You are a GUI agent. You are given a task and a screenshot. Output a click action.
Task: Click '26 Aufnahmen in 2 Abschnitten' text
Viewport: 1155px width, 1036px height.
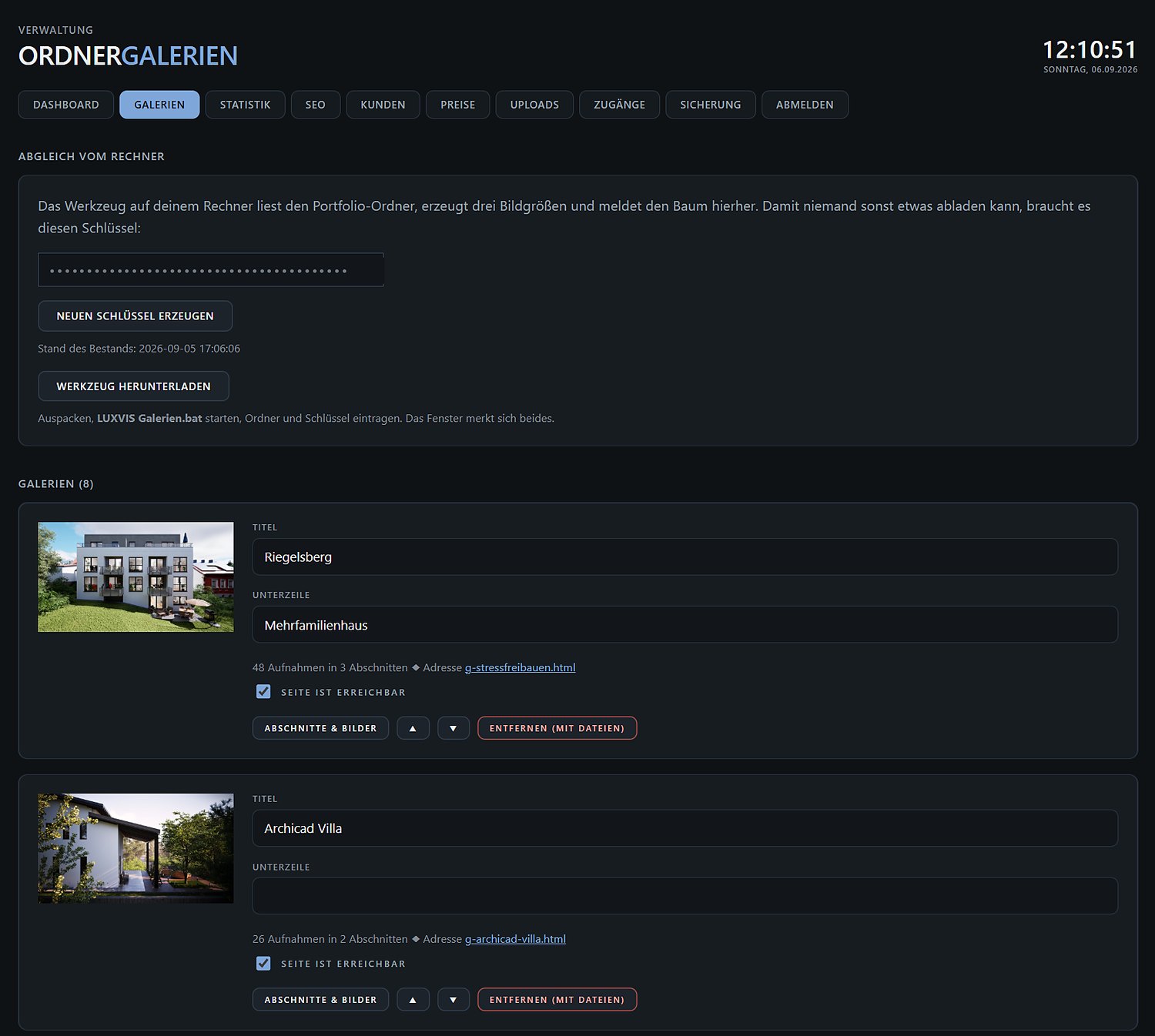click(330, 939)
